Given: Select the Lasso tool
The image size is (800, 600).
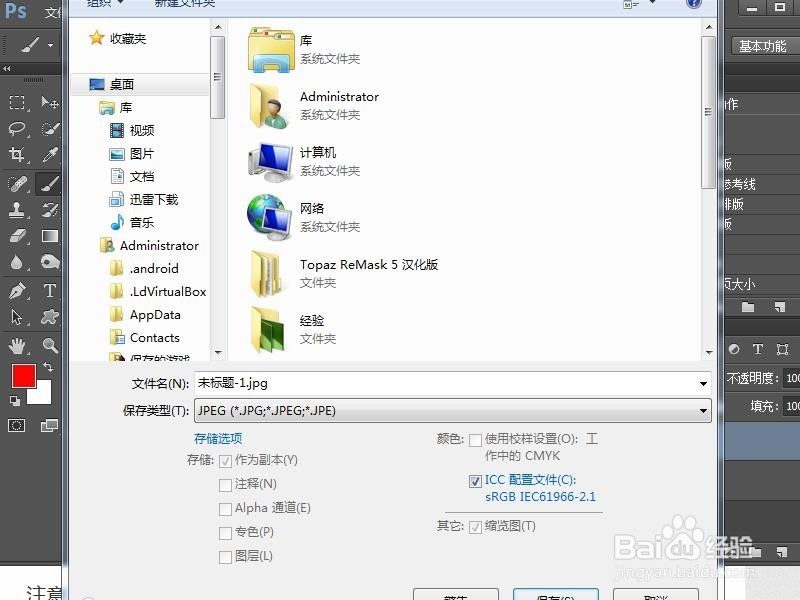Looking at the screenshot, I should click(x=15, y=129).
